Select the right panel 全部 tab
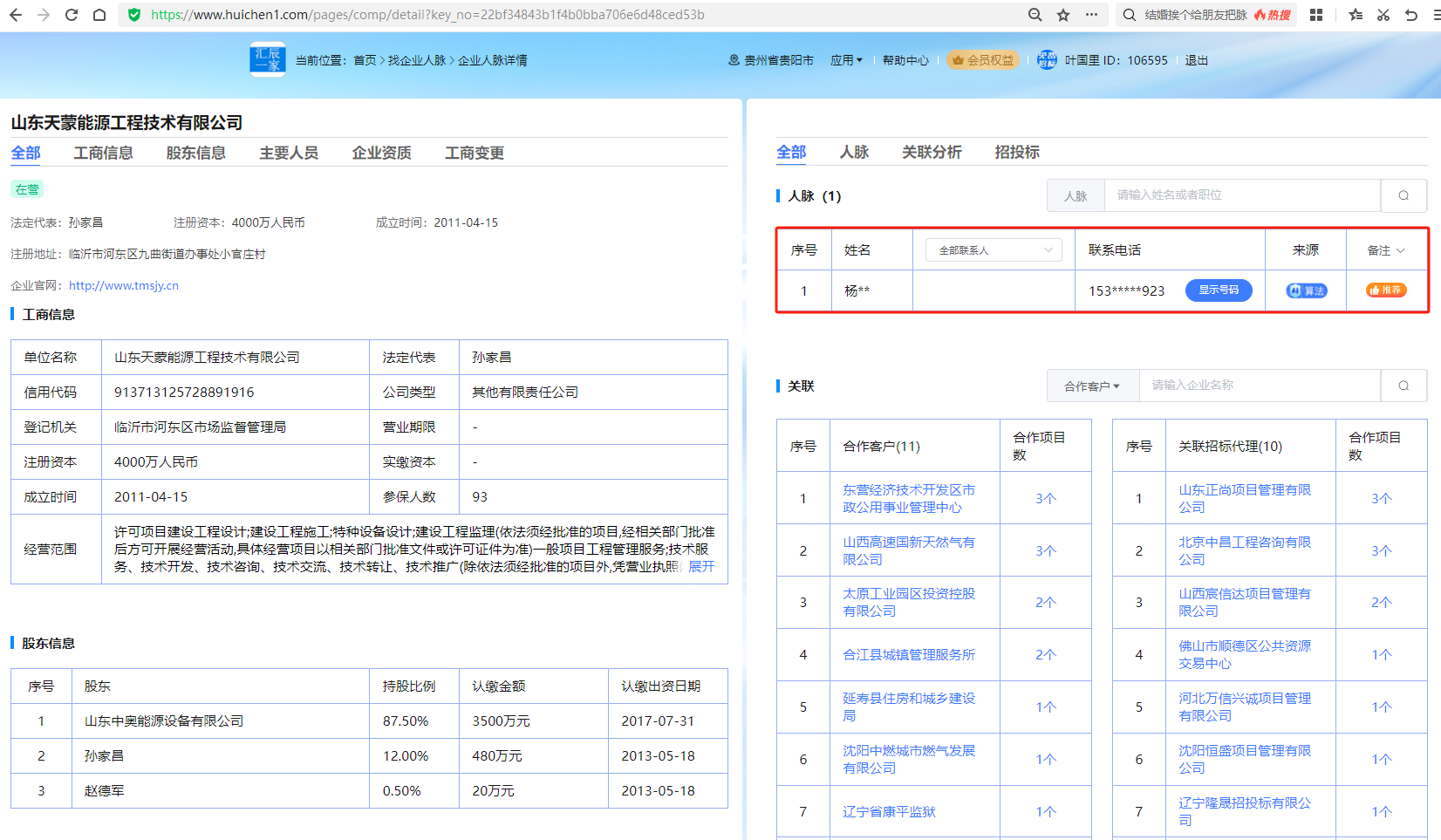Screen dimensions: 1441x840 (x=791, y=152)
